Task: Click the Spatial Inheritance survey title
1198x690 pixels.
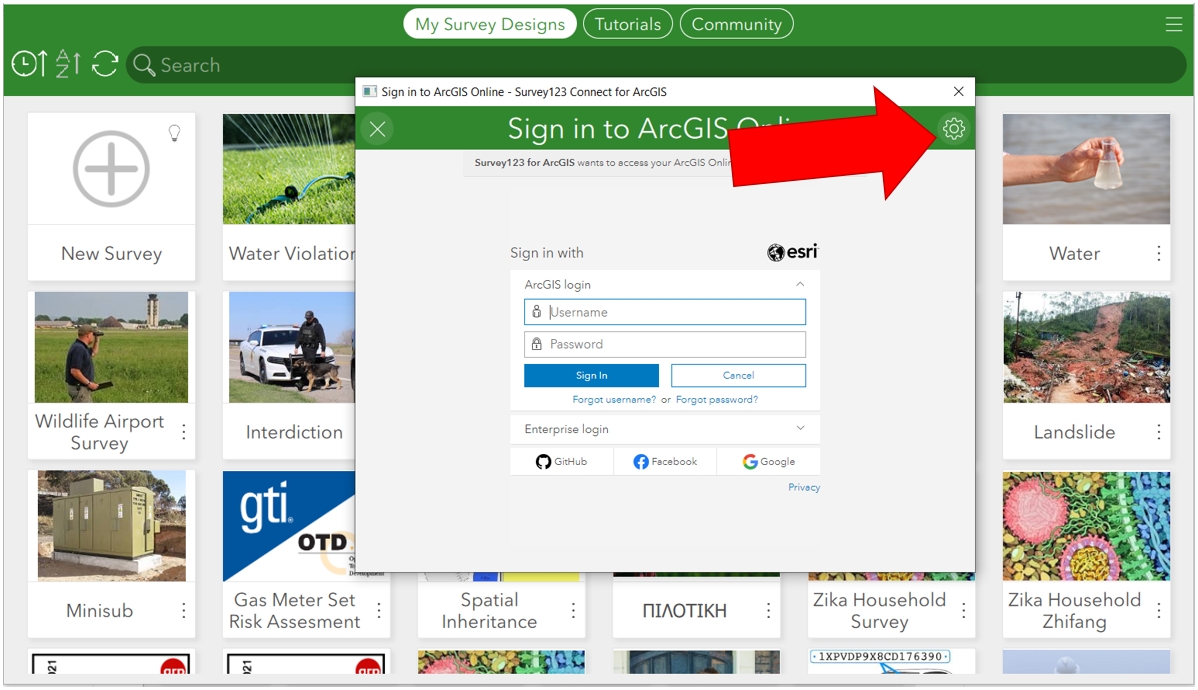Action: [x=489, y=611]
